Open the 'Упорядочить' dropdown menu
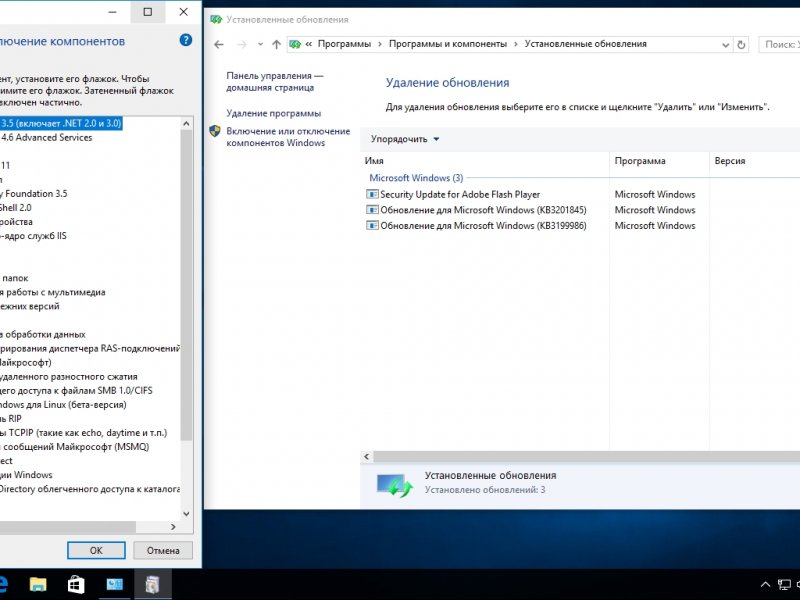 tap(405, 139)
